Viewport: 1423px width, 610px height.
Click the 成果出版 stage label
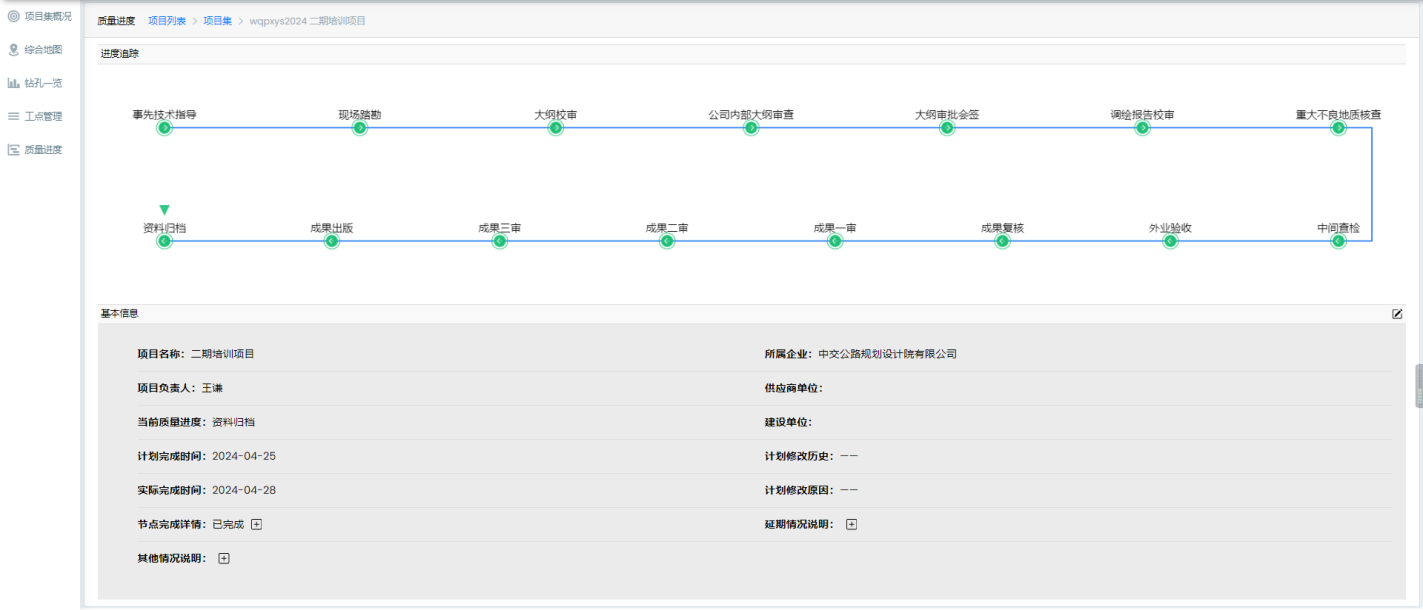tap(332, 228)
